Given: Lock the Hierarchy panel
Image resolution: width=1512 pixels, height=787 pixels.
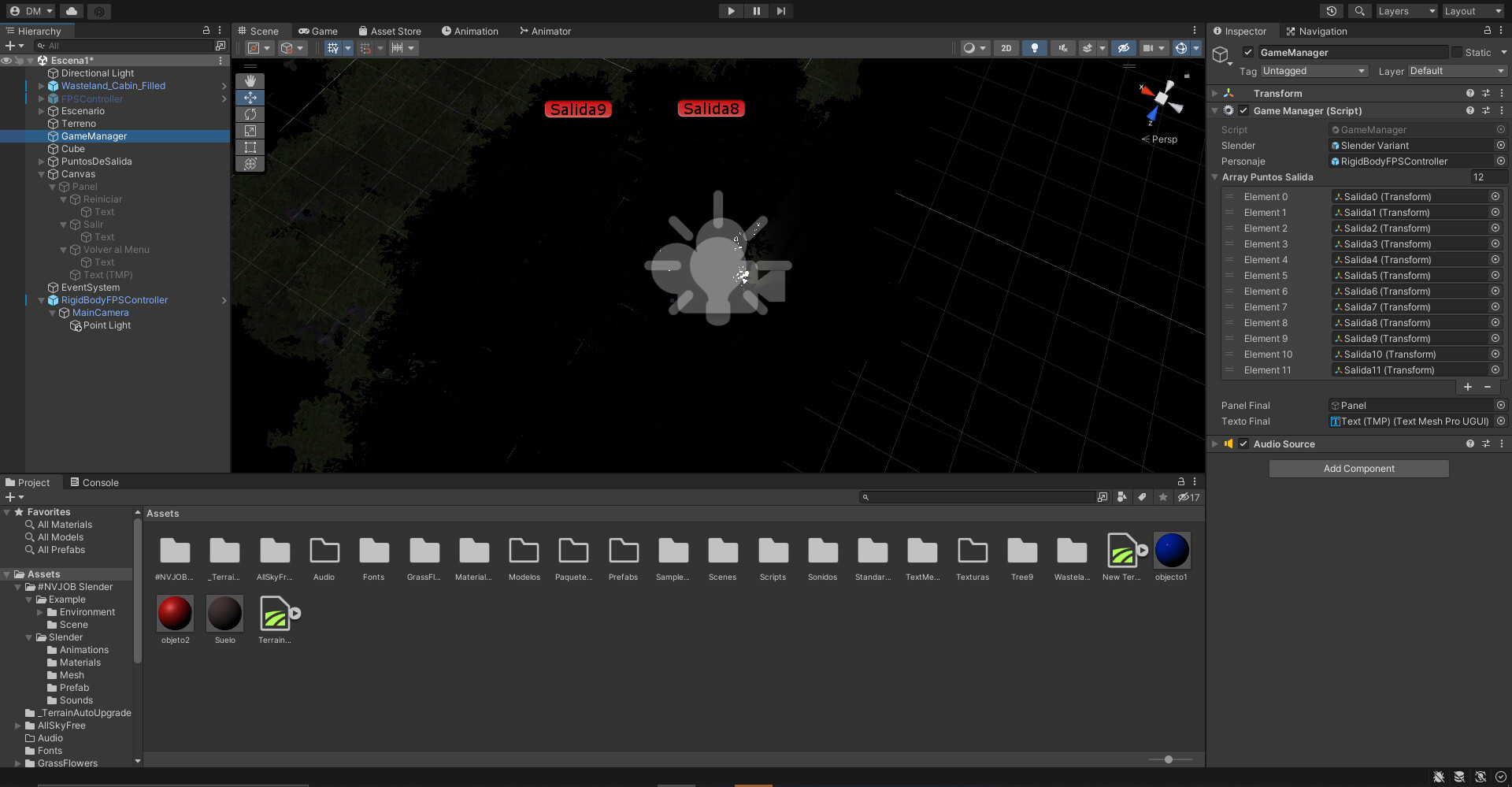Looking at the screenshot, I should click(206, 31).
